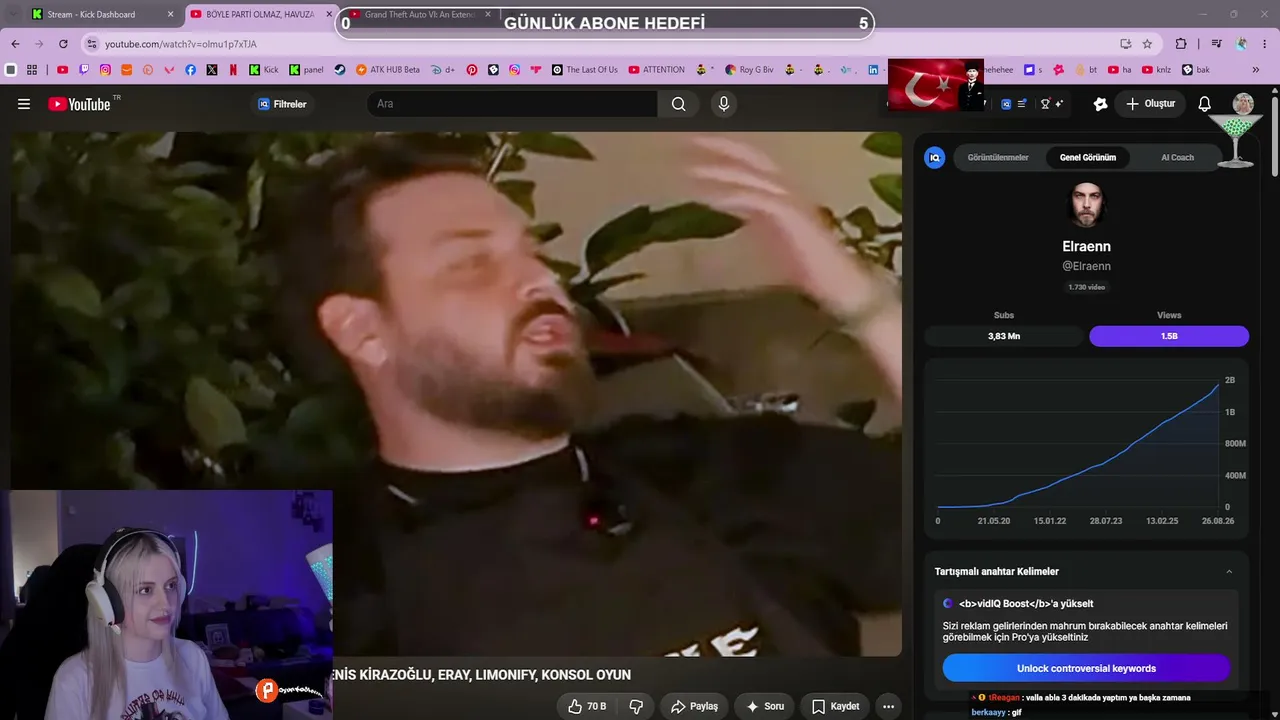Open the Netflix bookmark icon
1280x720 pixels.
(x=233, y=70)
